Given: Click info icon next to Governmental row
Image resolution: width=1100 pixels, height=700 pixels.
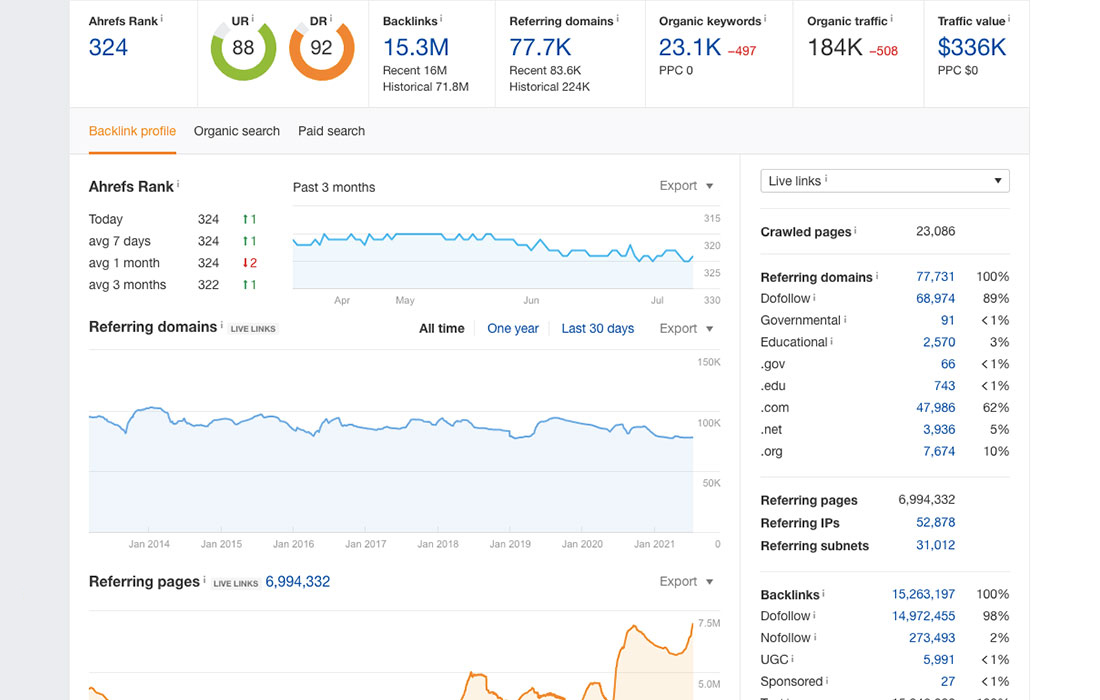Looking at the screenshot, I should click(845, 320).
